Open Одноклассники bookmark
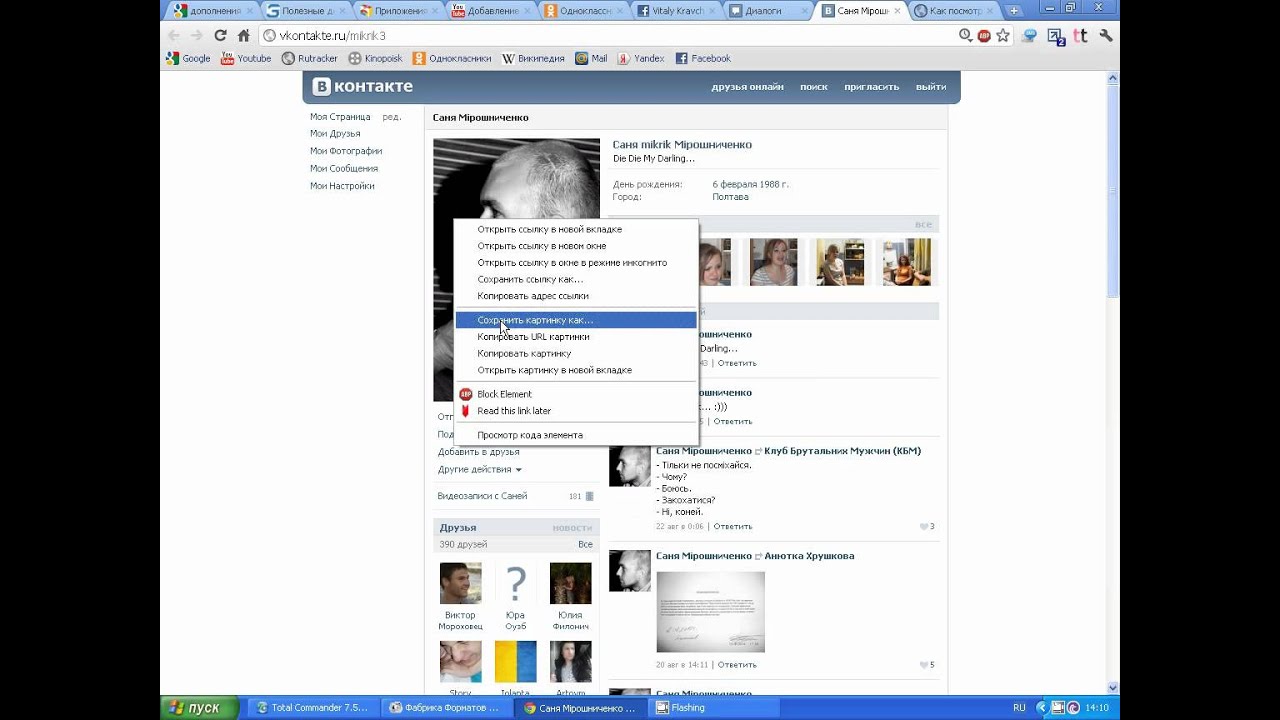The image size is (1280, 720). (452, 58)
